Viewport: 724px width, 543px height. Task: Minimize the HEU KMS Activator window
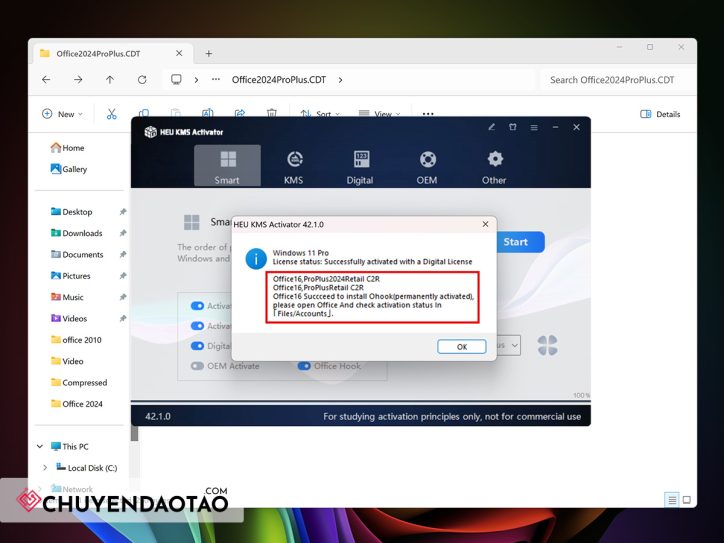tap(555, 127)
